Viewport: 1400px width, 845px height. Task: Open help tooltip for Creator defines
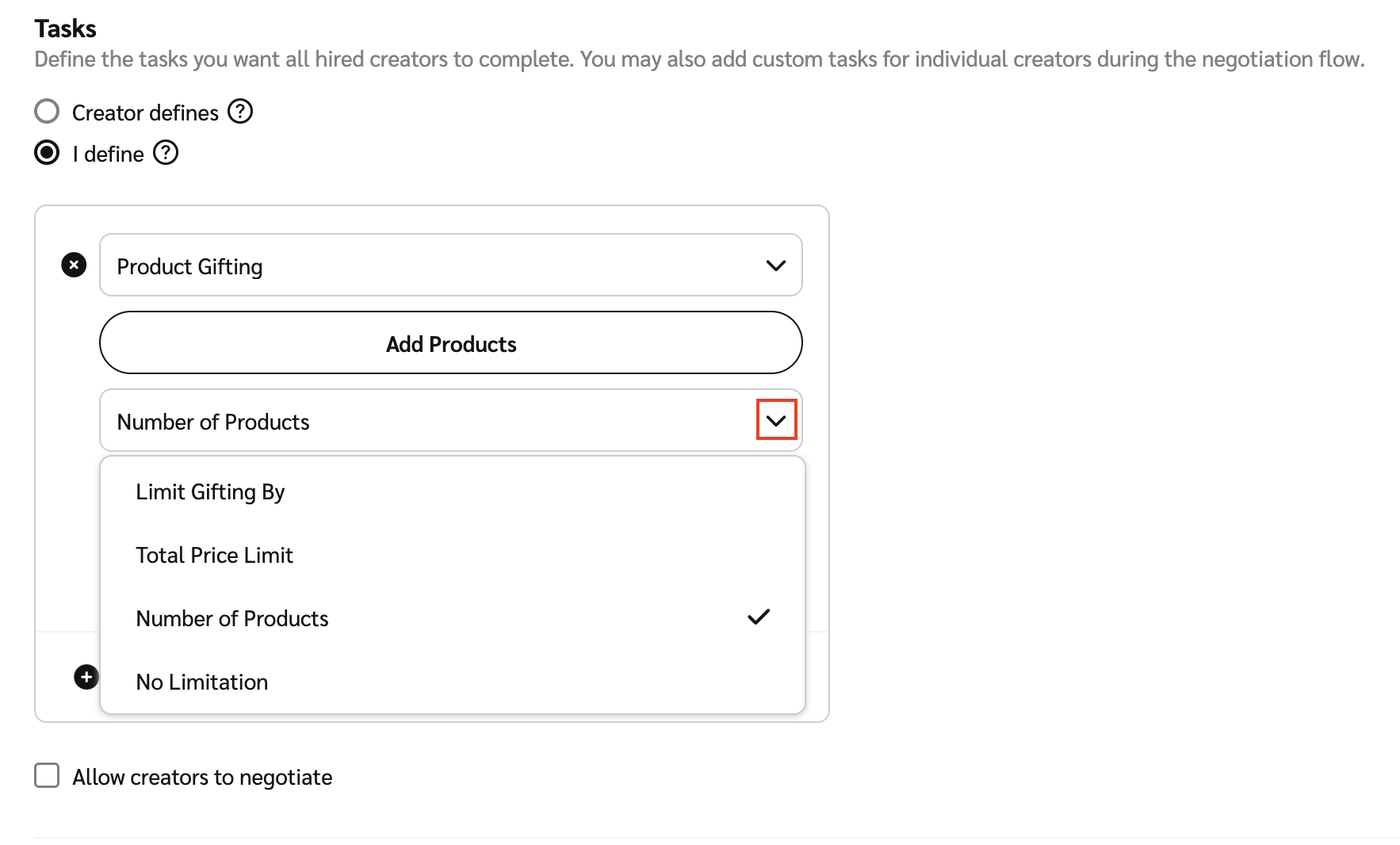pyautogui.click(x=239, y=112)
